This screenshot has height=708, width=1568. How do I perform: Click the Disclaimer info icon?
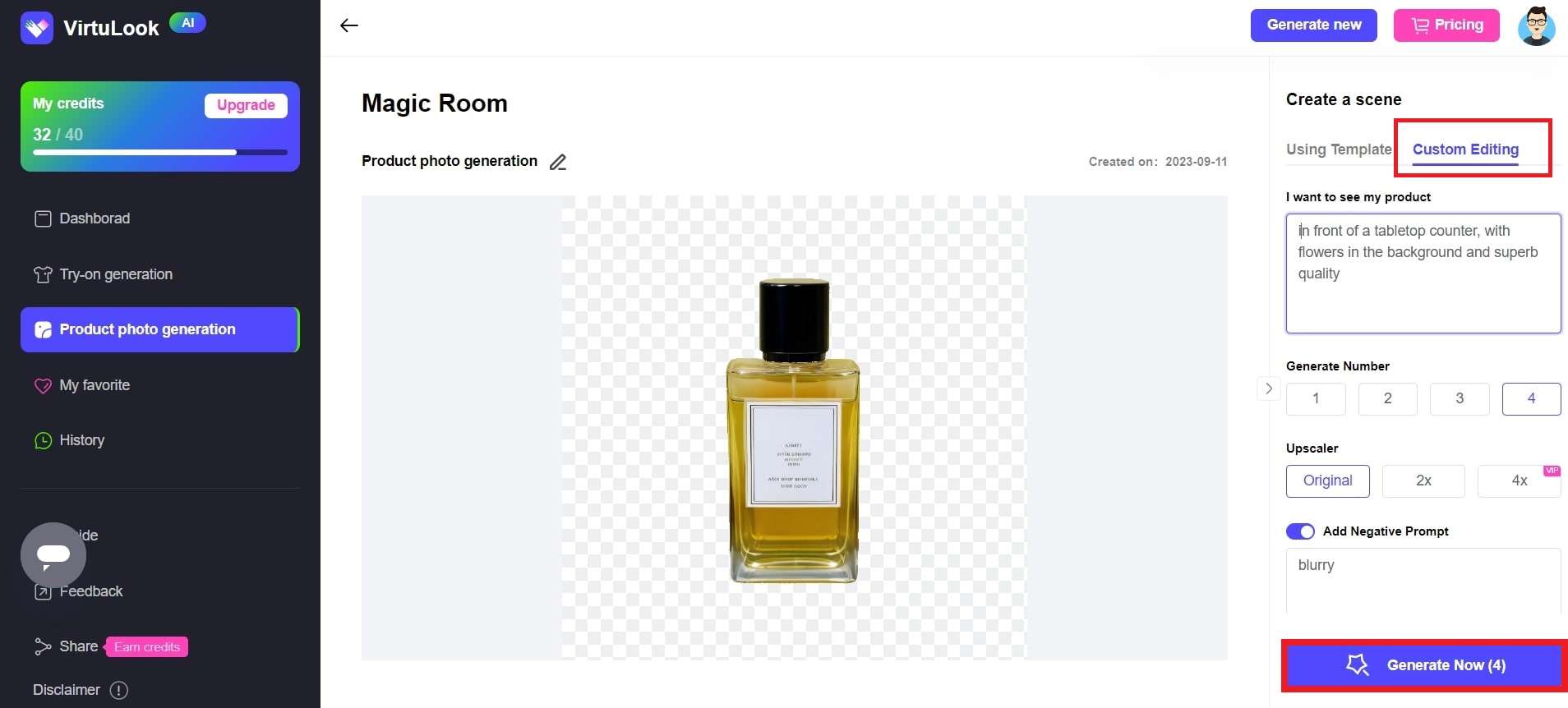click(x=119, y=690)
